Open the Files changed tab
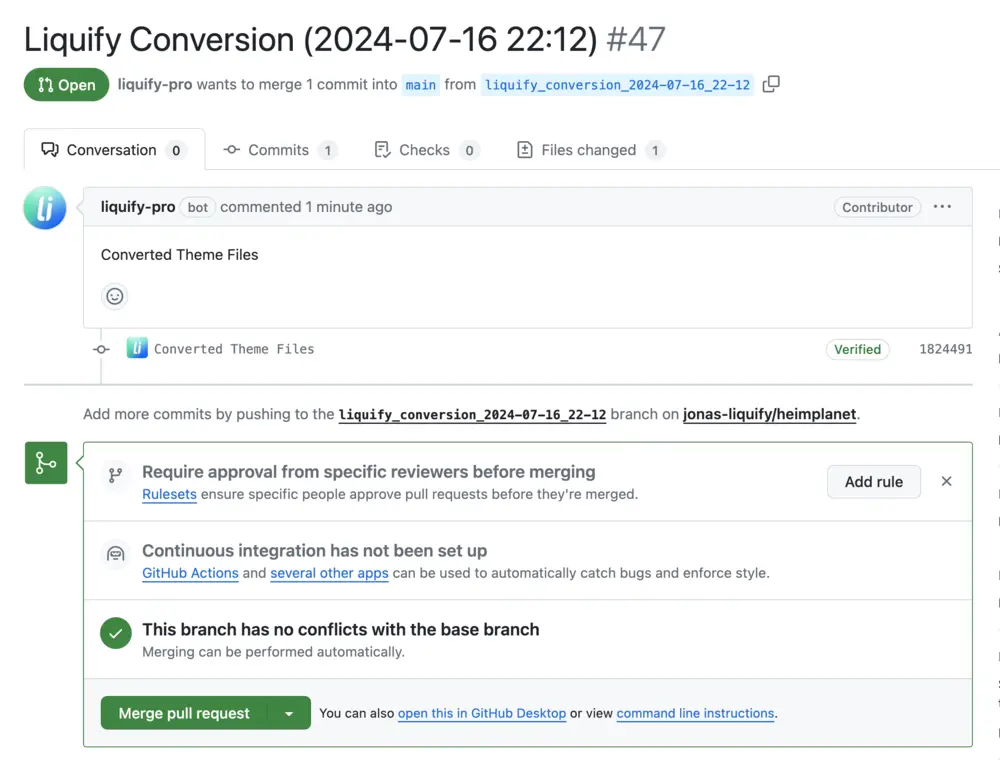Viewport: 1000px width, 763px height. 591,150
